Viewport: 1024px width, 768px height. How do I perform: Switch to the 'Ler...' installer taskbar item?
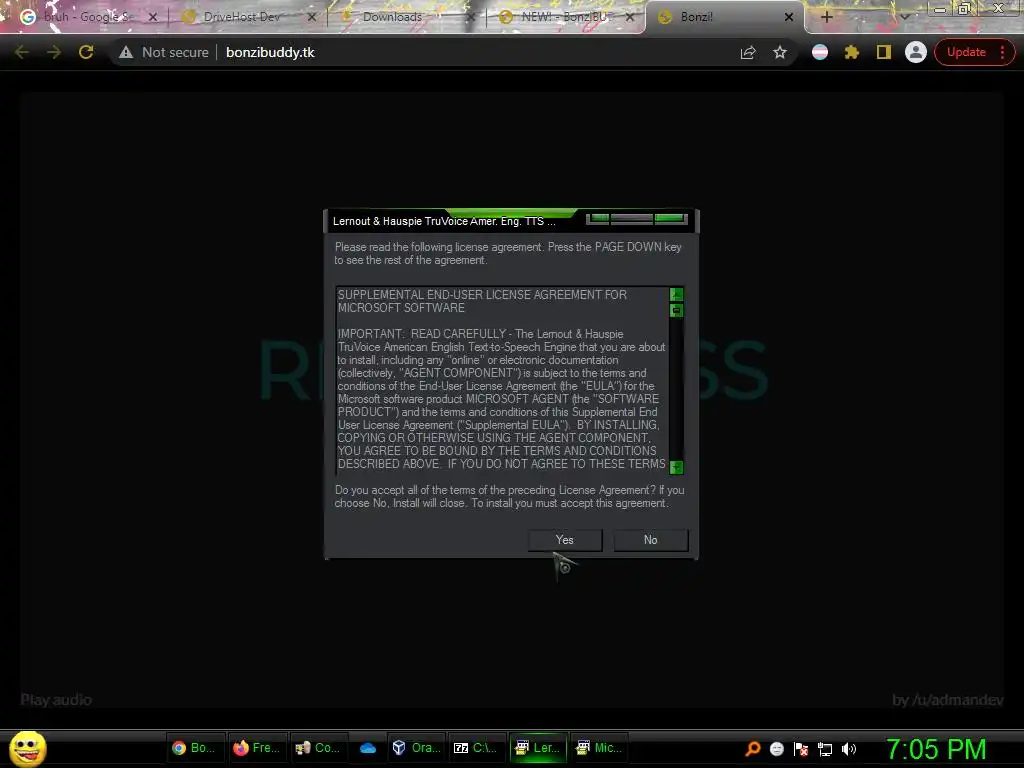tap(538, 748)
